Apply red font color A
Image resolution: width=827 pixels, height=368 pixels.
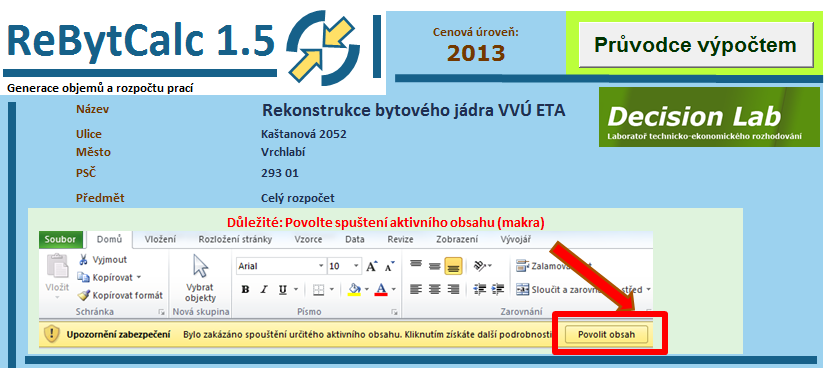pyautogui.click(x=381, y=289)
